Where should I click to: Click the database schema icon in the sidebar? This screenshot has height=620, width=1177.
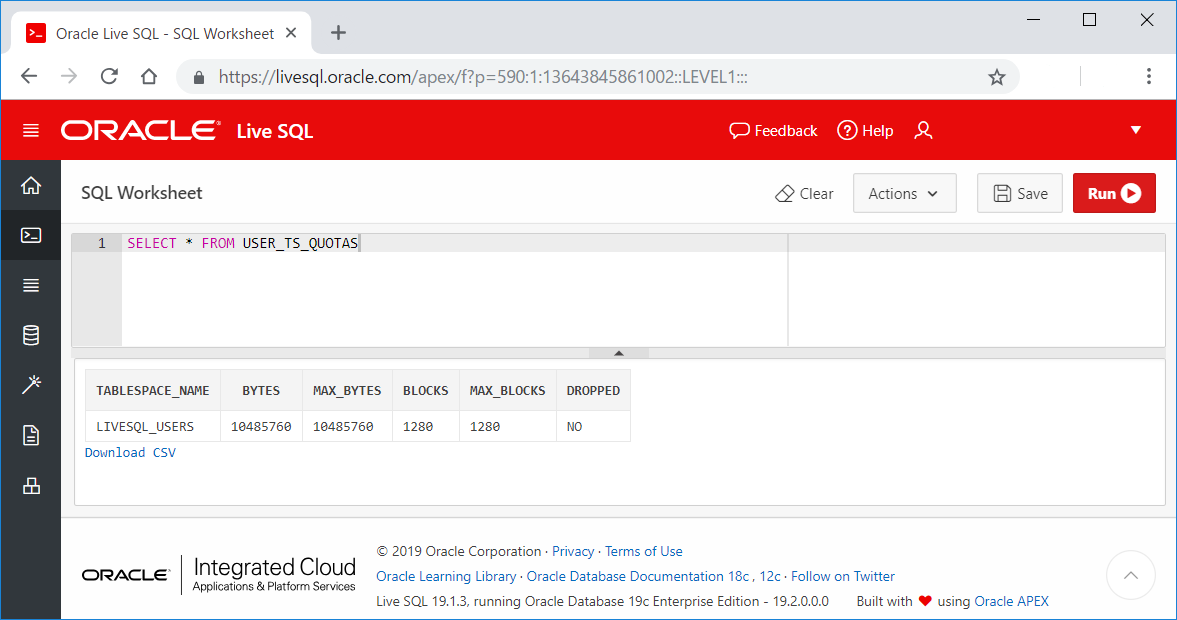click(30, 335)
